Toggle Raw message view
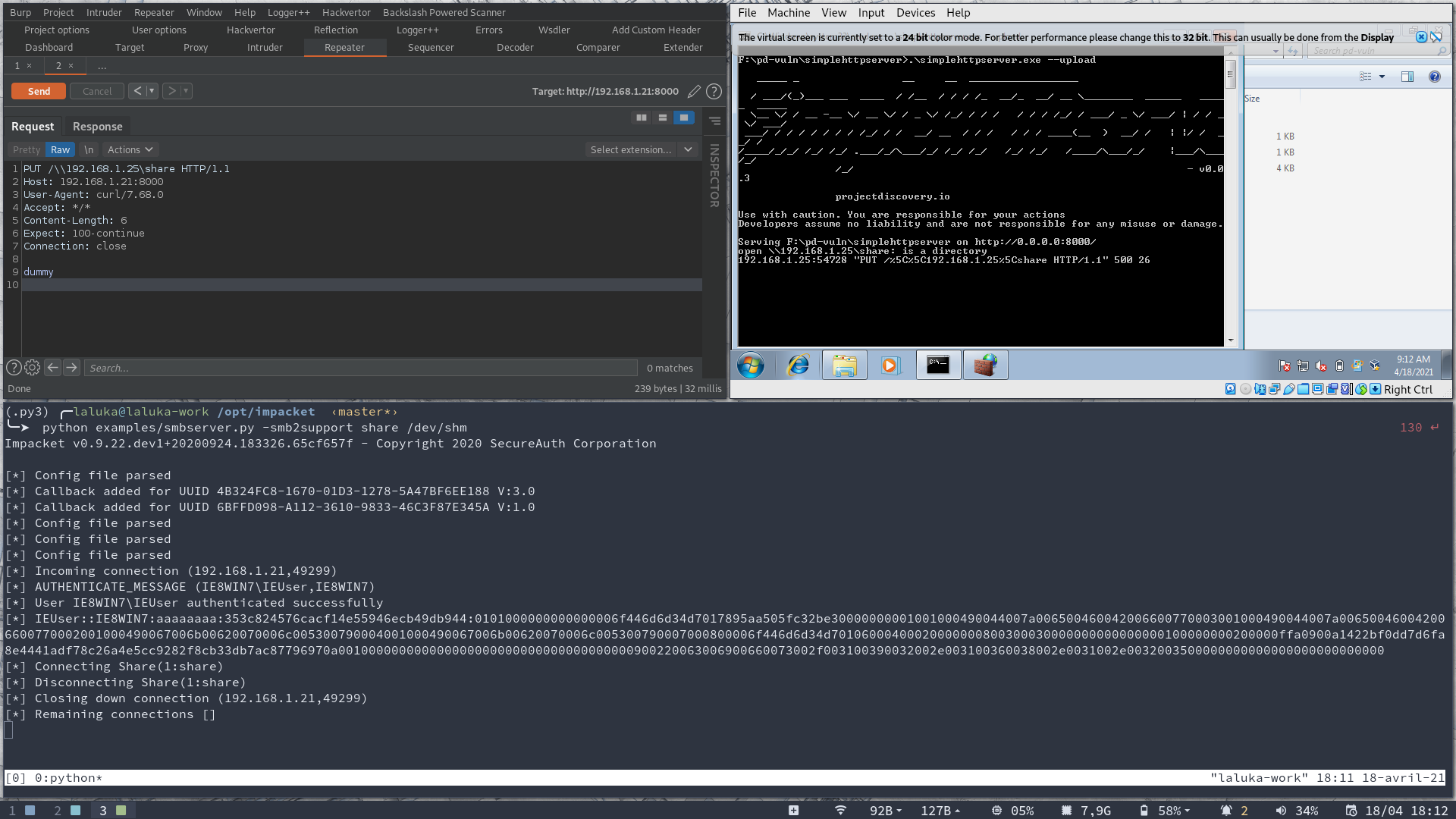This screenshot has height=819, width=1456. 60,150
